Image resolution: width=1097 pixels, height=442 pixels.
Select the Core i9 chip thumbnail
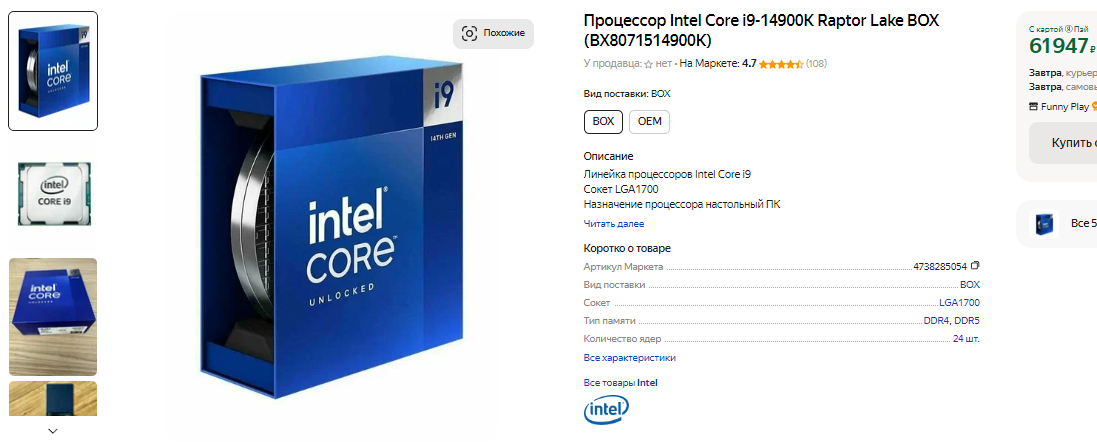click(x=53, y=194)
